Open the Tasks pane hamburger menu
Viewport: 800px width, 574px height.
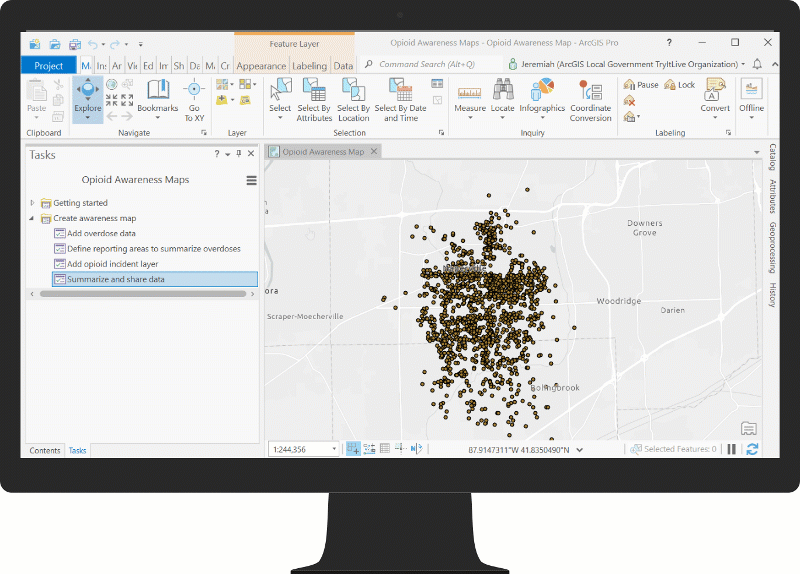coord(252,180)
